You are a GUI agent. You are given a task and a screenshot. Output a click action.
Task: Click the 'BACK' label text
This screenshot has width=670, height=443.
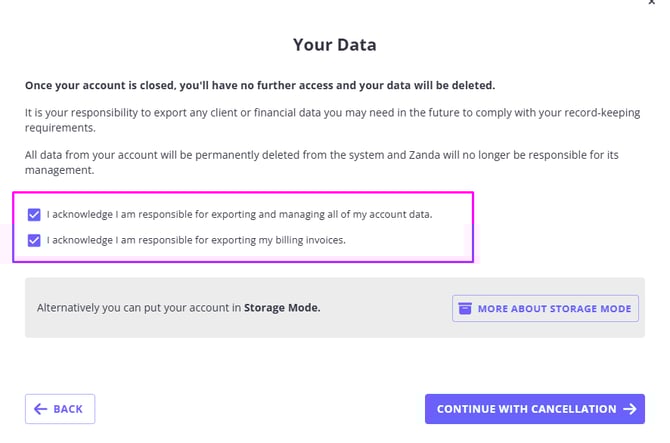pos(68,409)
